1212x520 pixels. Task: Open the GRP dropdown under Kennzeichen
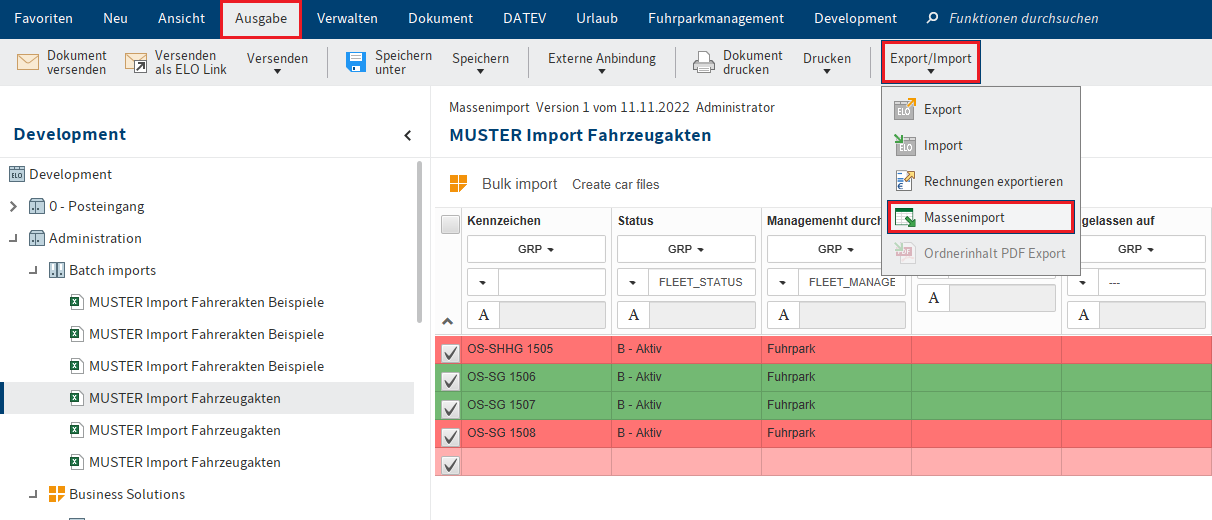(536, 249)
